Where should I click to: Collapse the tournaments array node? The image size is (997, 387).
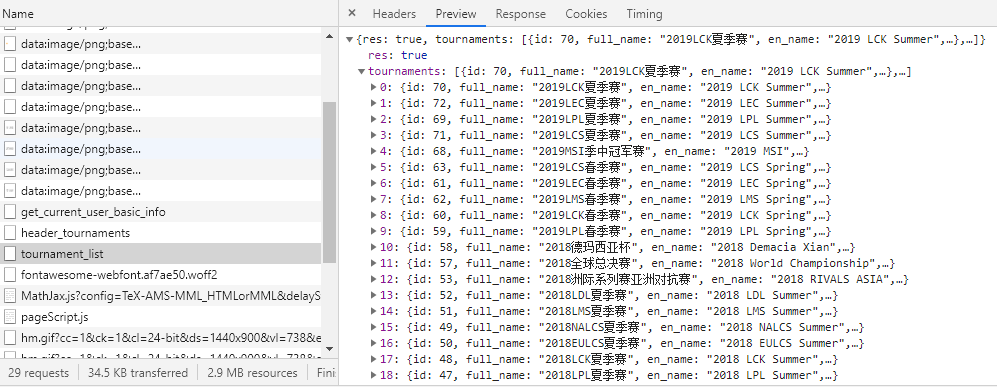tap(362, 71)
